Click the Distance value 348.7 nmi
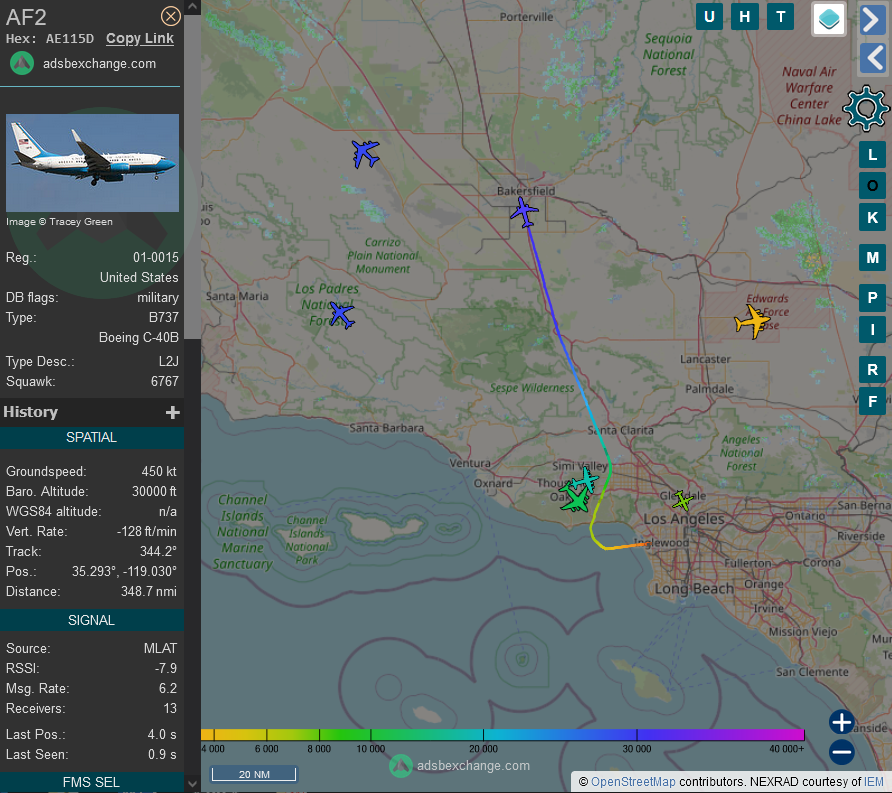Screen dimensions: 892x793 click(148, 592)
